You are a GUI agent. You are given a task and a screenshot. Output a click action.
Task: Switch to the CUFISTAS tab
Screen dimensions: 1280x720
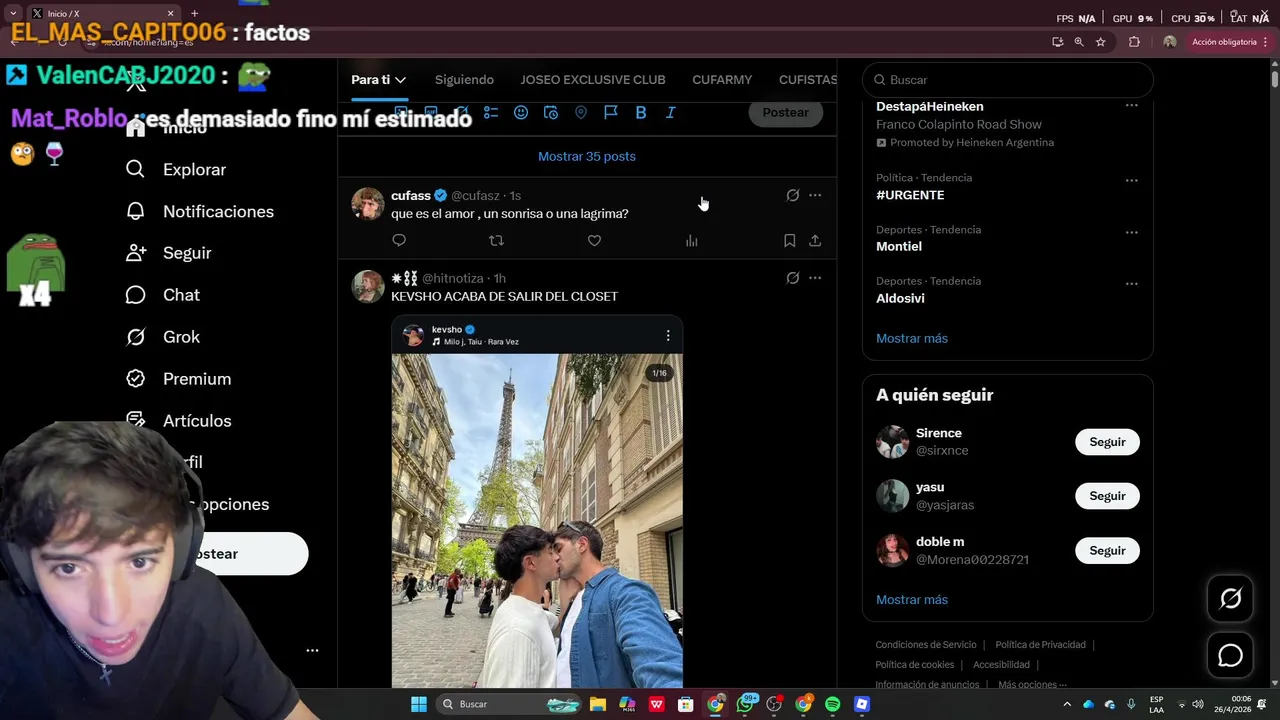pyautogui.click(x=807, y=80)
